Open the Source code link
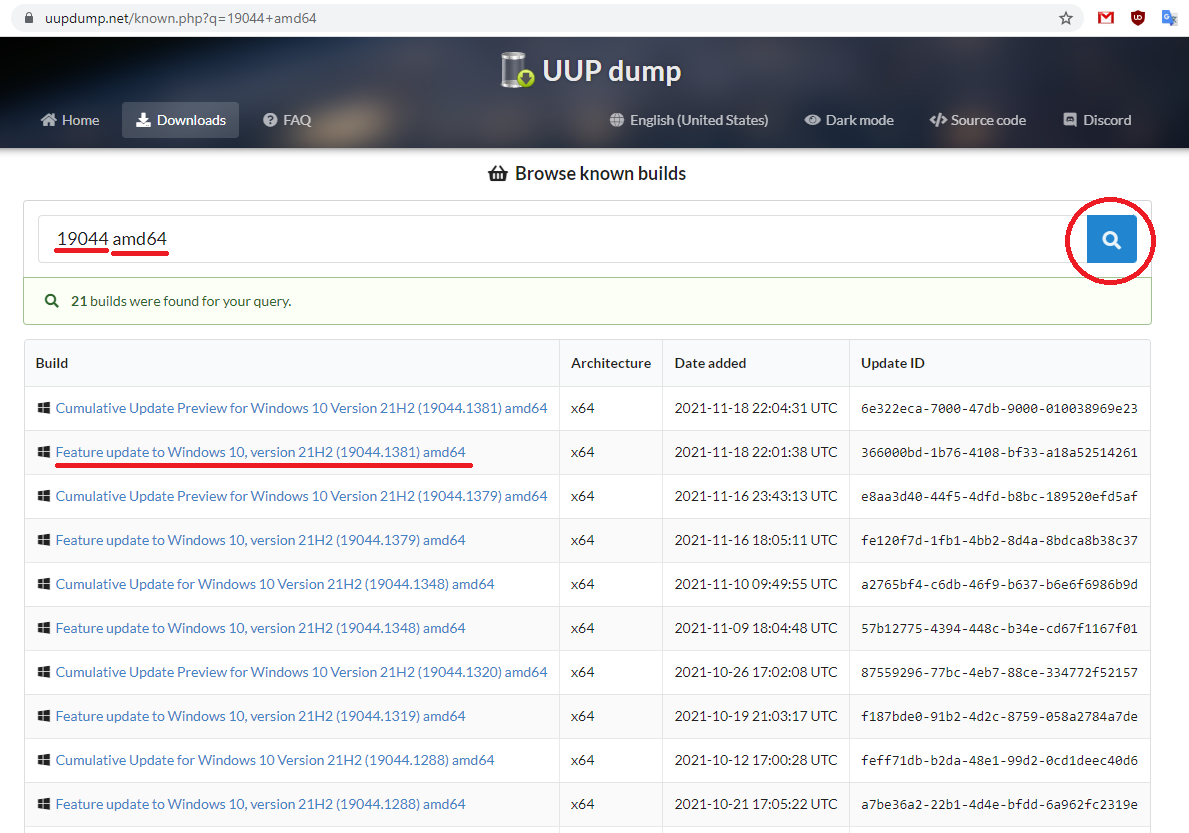1189x833 pixels. (x=977, y=120)
